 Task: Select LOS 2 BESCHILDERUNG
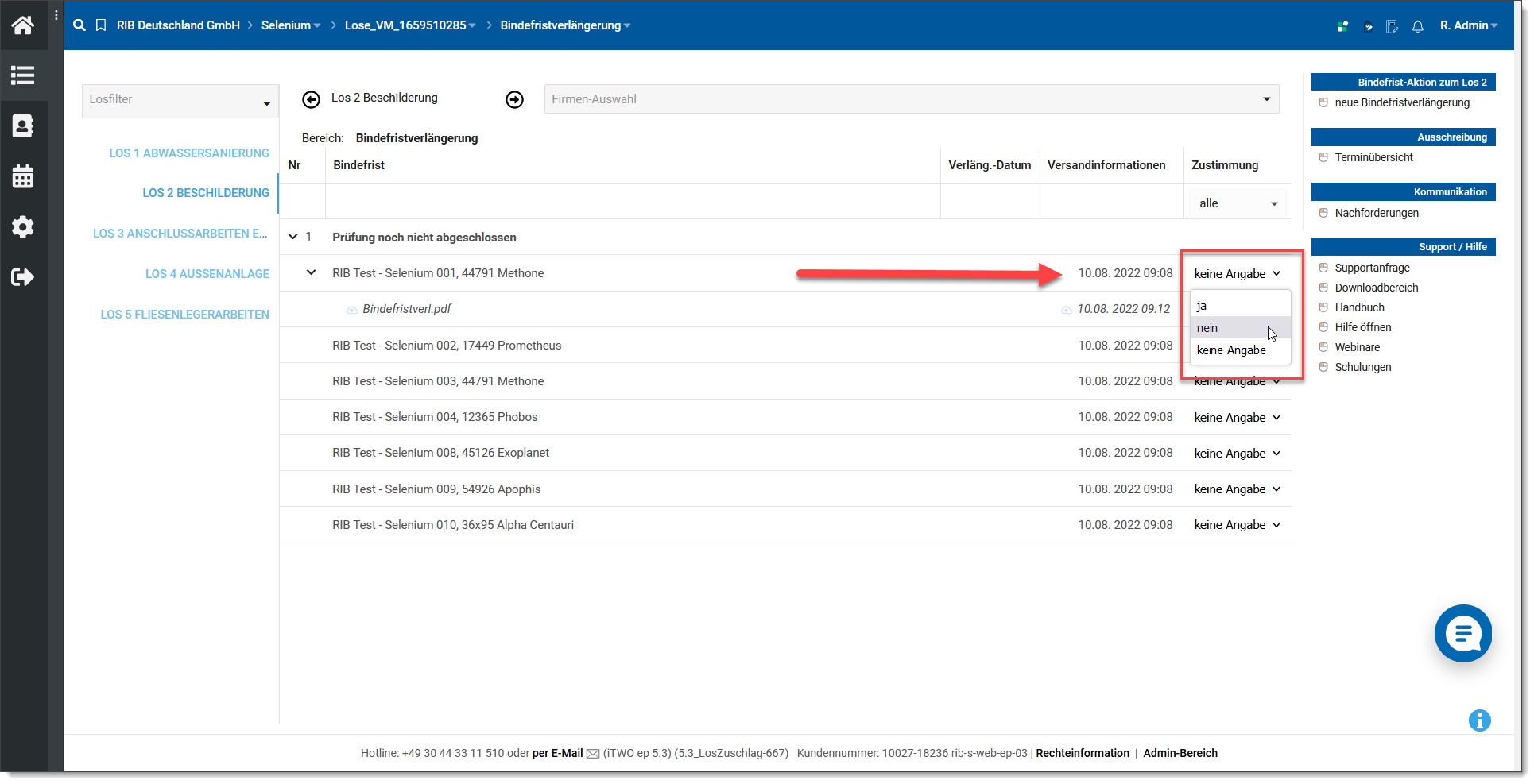point(206,193)
